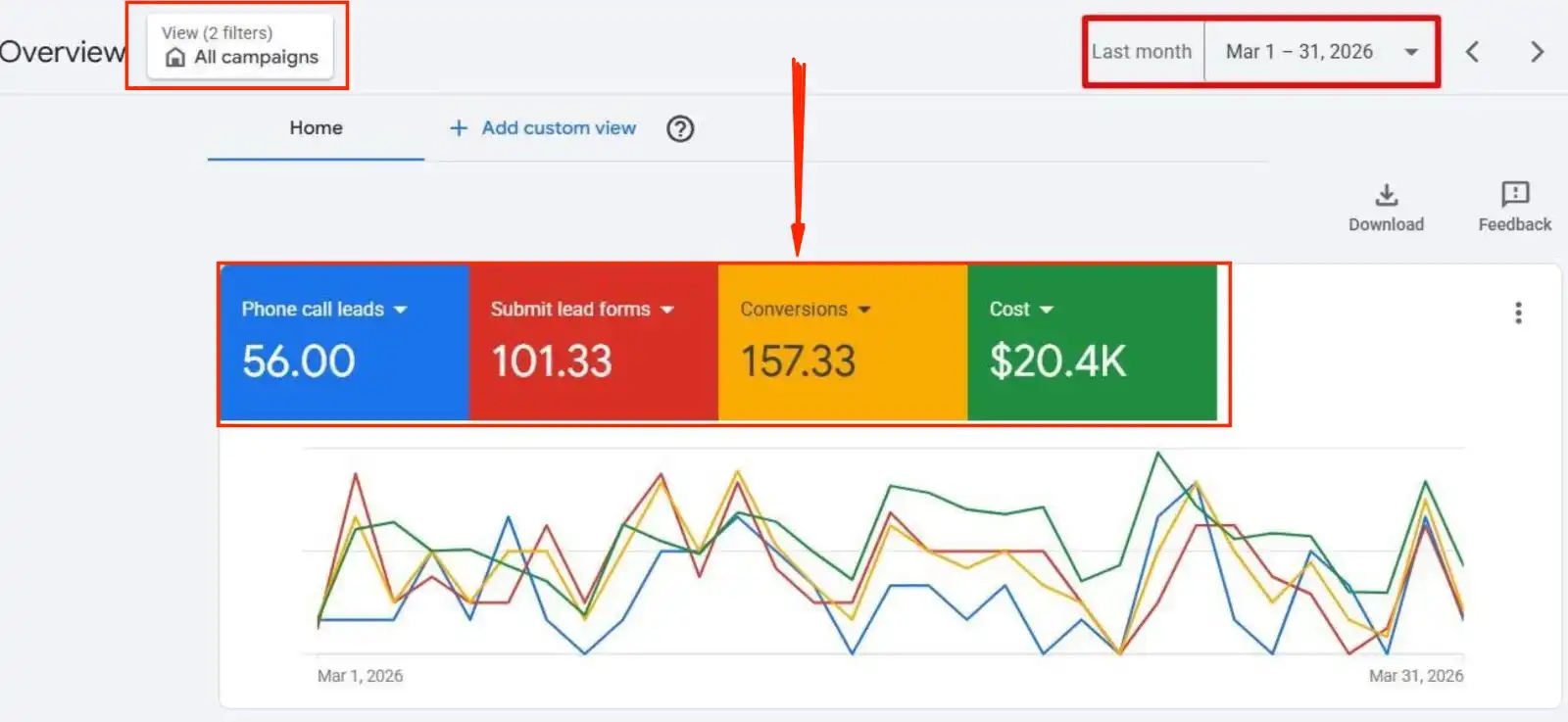Open the chart card three-dot menu
The image size is (1568, 722).
pos(1518,313)
